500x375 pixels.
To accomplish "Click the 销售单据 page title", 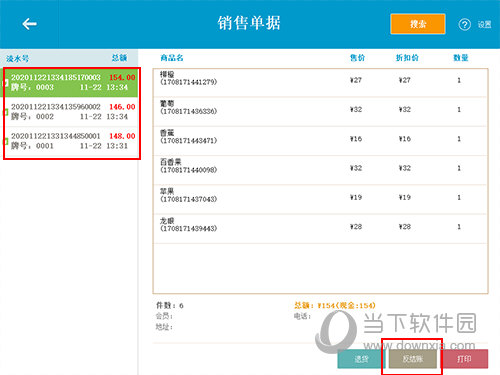I will pyautogui.click(x=249, y=23).
